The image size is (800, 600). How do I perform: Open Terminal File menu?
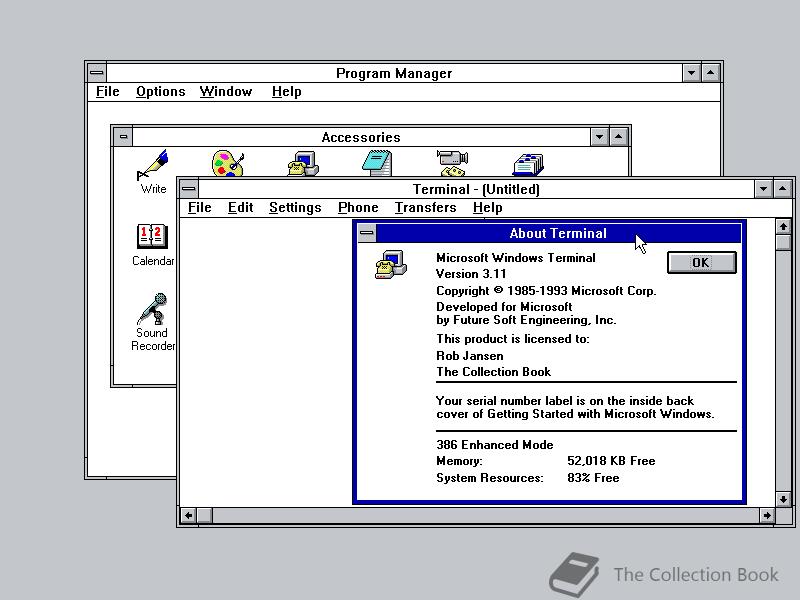[x=199, y=208]
